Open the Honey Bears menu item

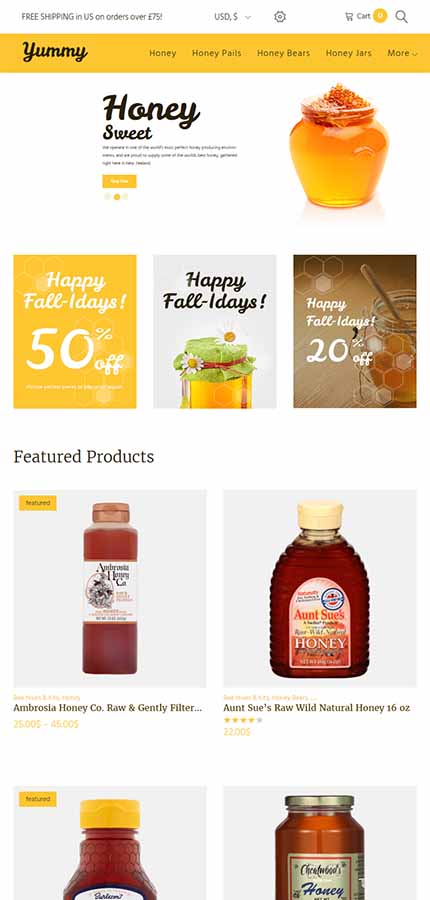coord(284,53)
